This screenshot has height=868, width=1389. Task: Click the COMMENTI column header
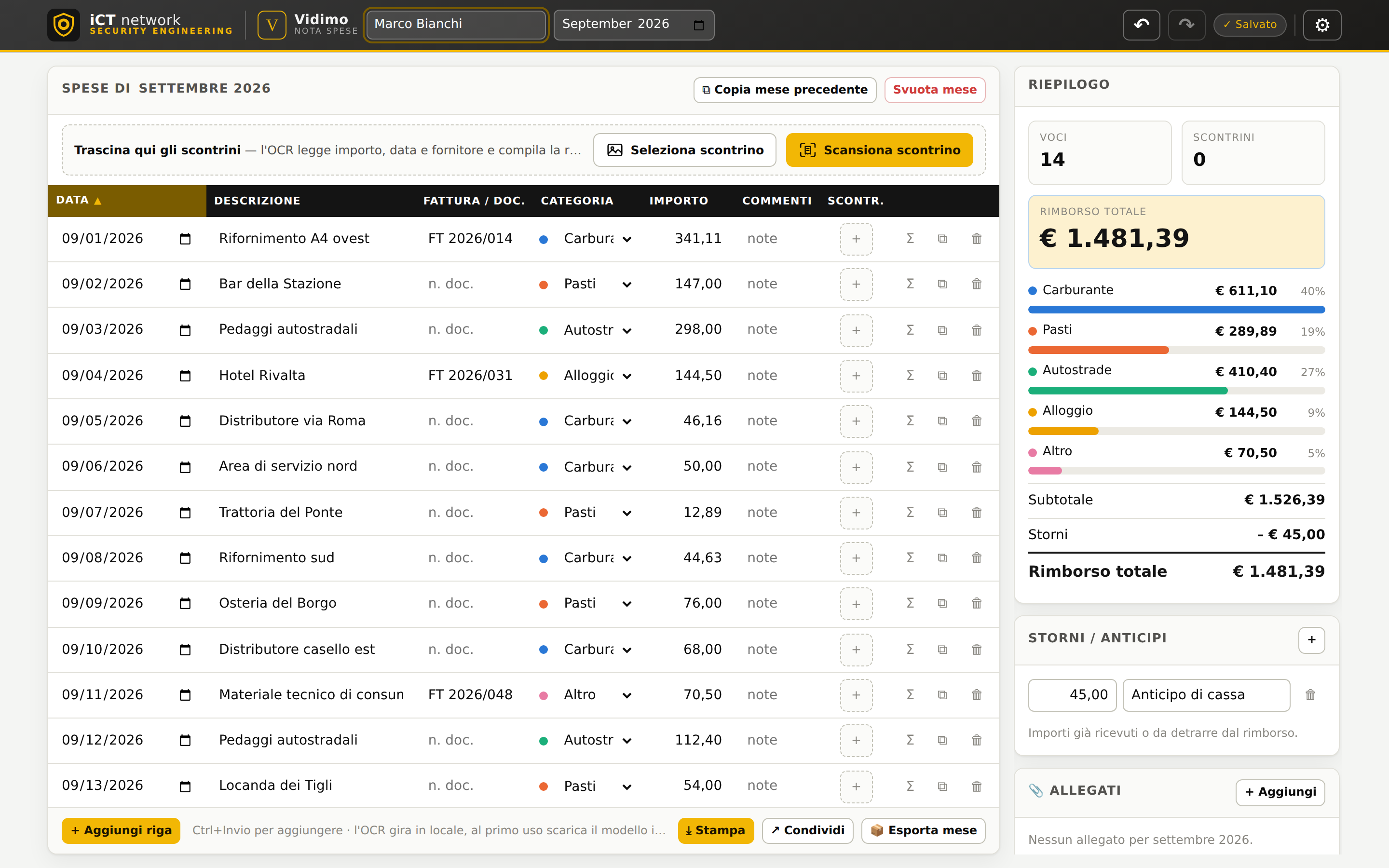pyautogui.click(x=776, y=200)
